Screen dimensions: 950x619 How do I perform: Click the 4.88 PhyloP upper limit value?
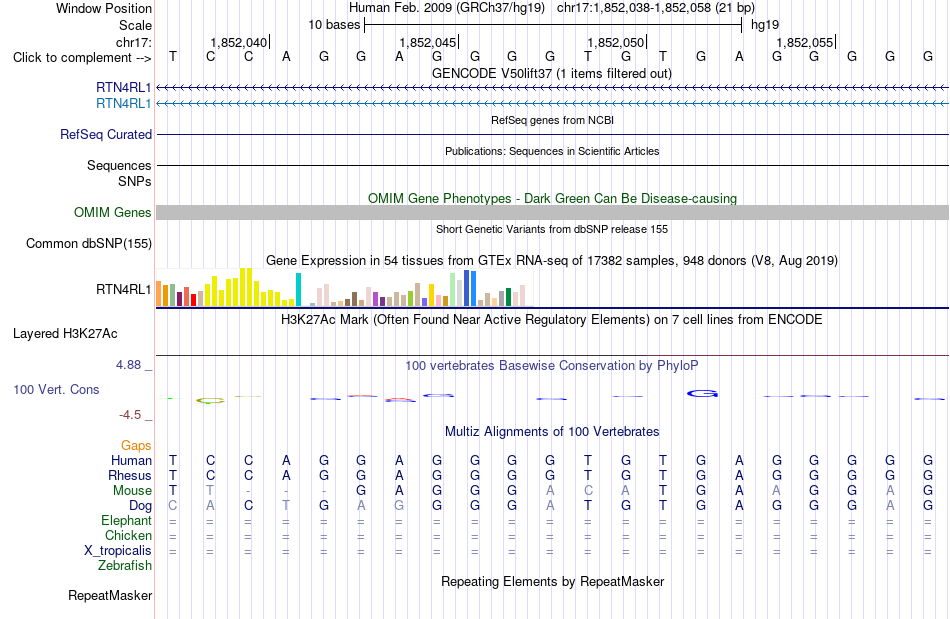(x=128, y=365)
